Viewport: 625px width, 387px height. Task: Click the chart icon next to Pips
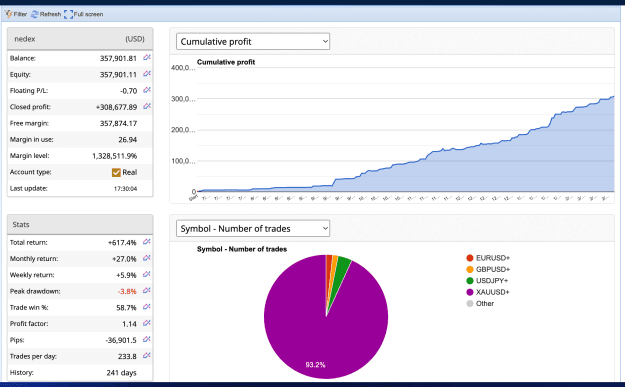click(x=147, y=340)
